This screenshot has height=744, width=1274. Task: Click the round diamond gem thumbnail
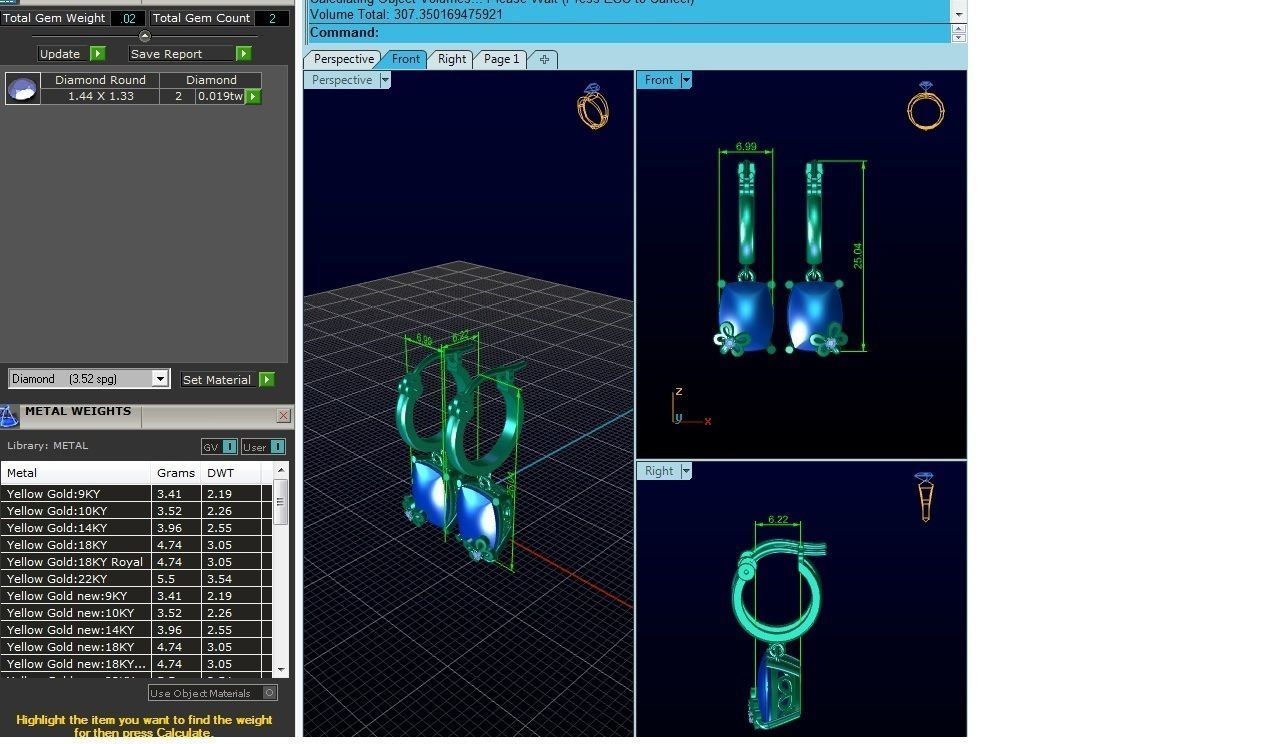(22, 88)
